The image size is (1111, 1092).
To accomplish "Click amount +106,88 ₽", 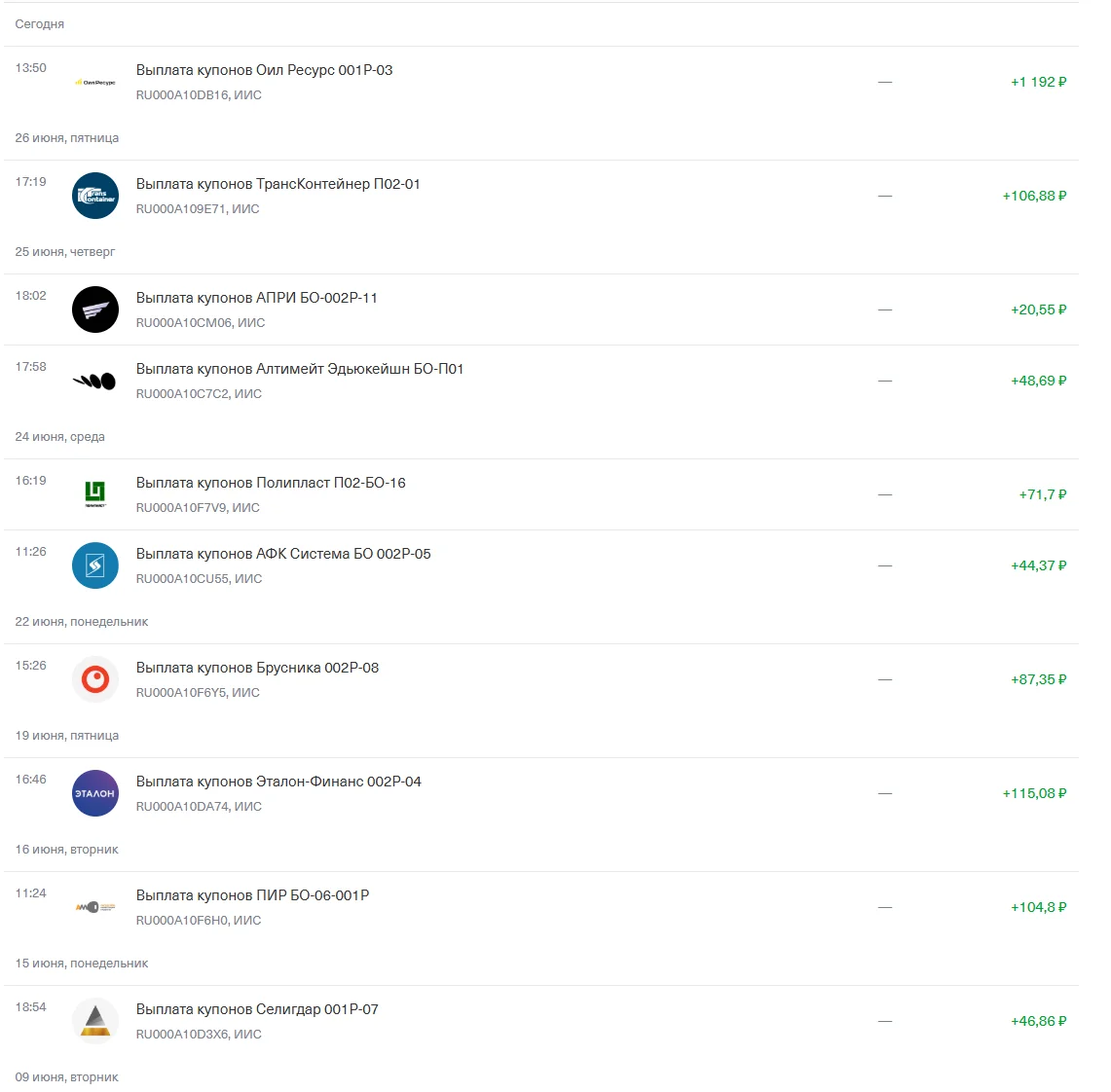I will [x=1034, y=197].
